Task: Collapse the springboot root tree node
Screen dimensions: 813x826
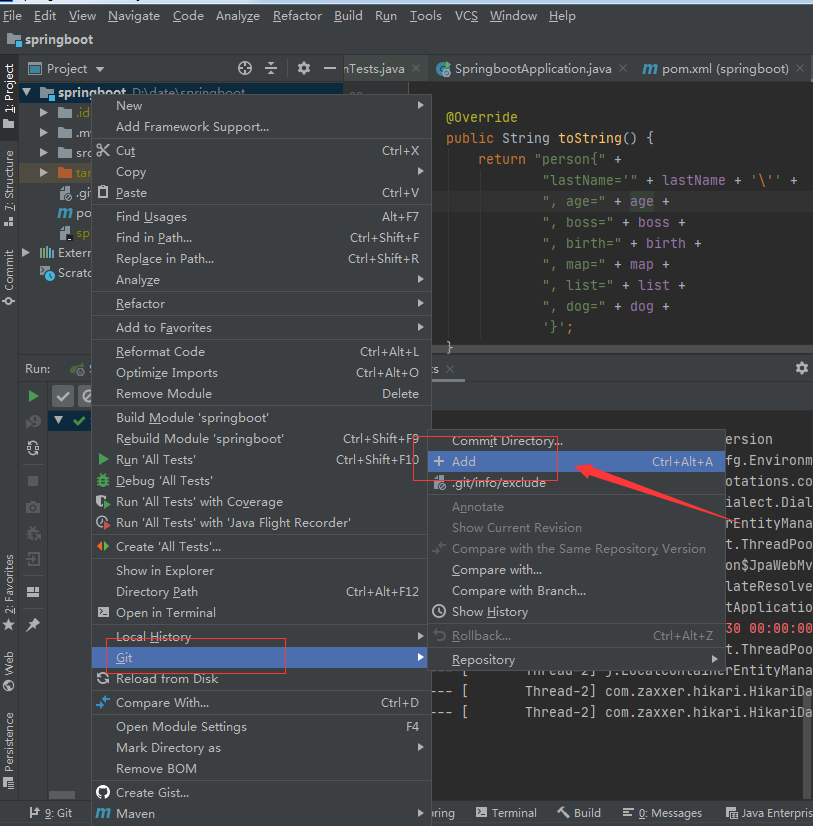Action: coord(27,93)
